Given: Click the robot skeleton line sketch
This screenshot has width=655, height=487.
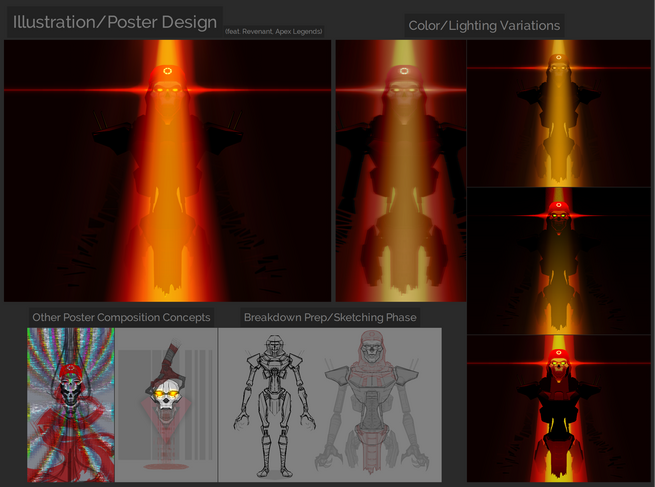Looking at the screenshot, I should pos(274,406).
